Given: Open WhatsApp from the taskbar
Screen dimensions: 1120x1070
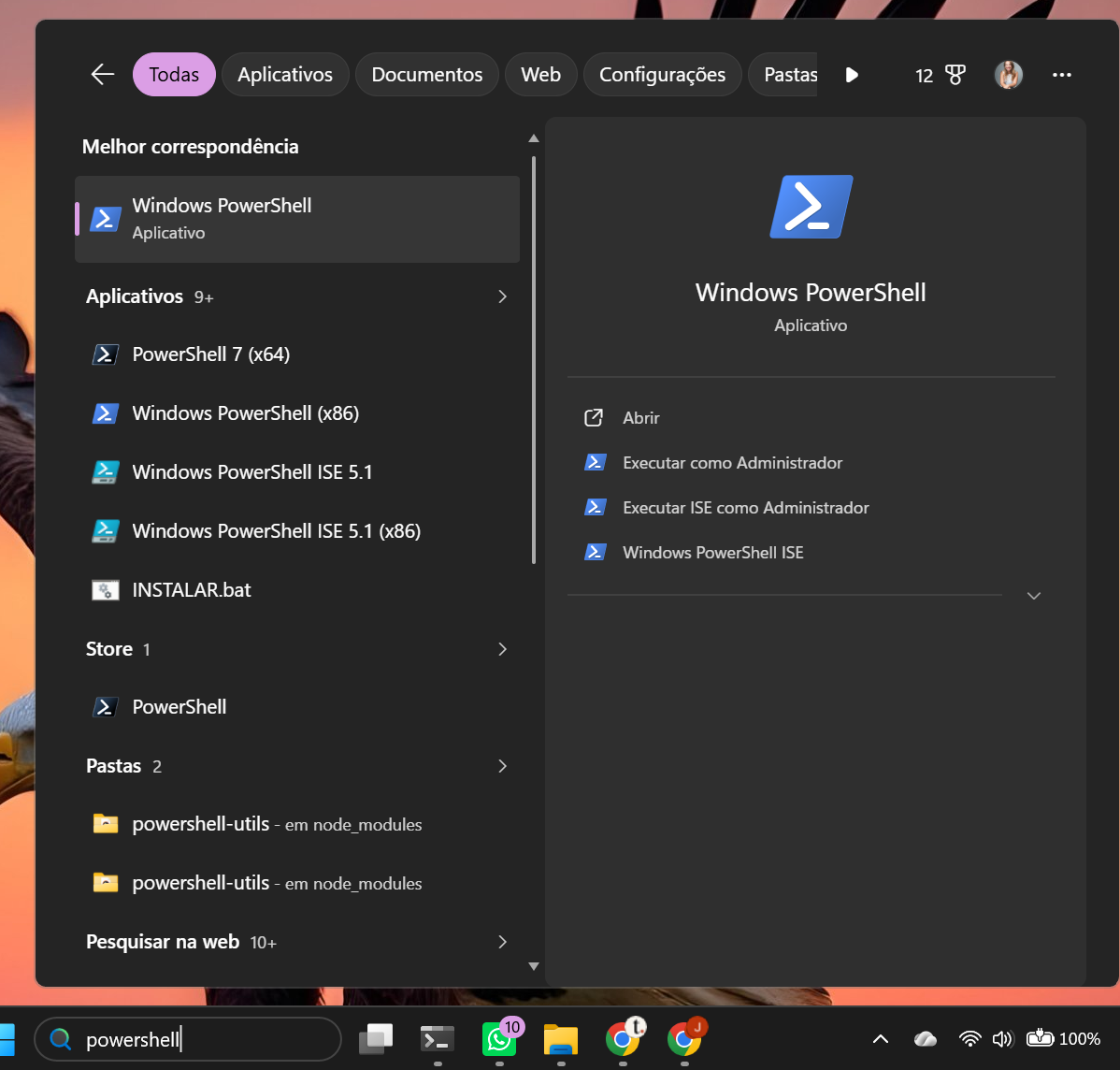Looking at the screenshot, I should (499, 1038).
